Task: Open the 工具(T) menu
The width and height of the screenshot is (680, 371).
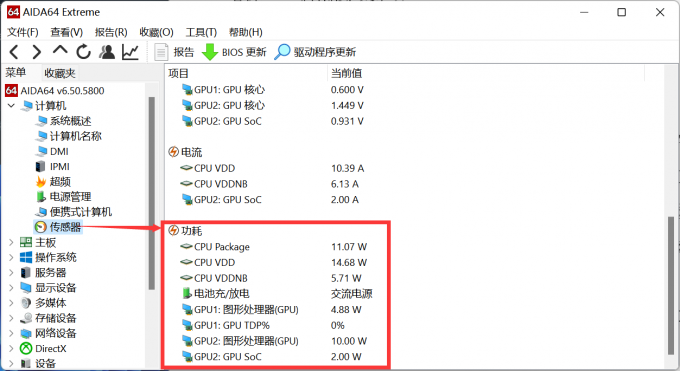Action: point(201,32)
